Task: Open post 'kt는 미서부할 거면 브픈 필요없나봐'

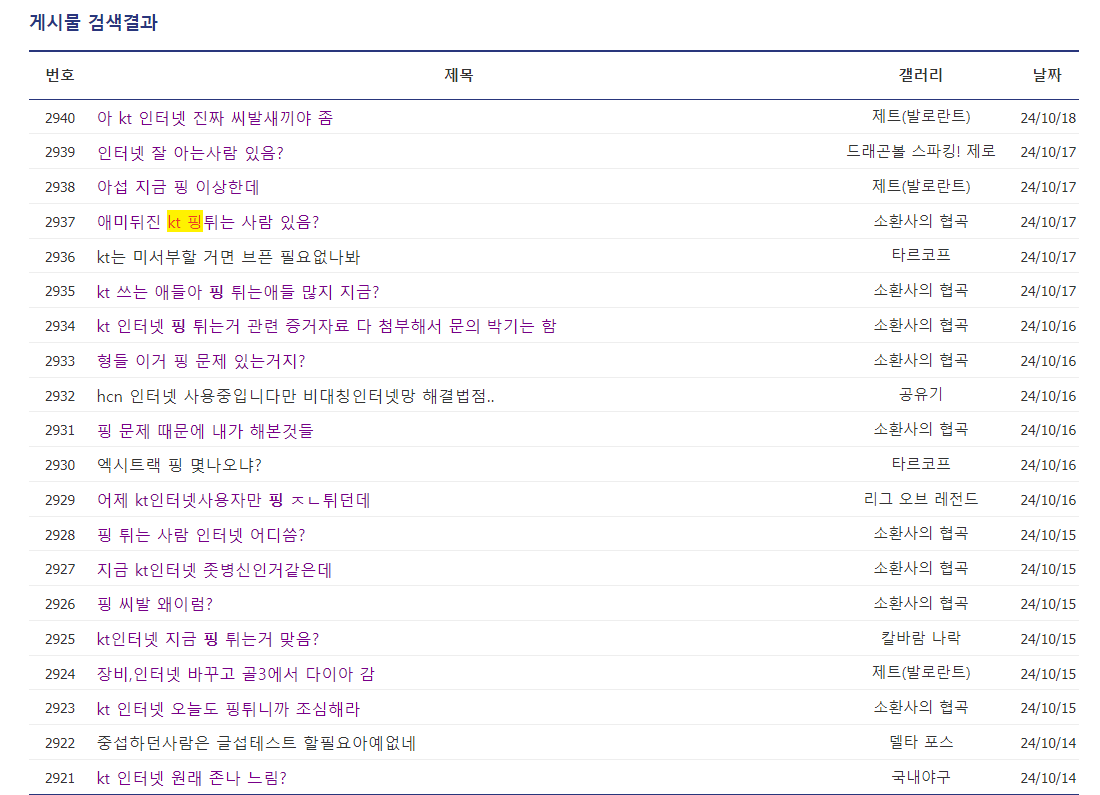Action: point(229,257)
